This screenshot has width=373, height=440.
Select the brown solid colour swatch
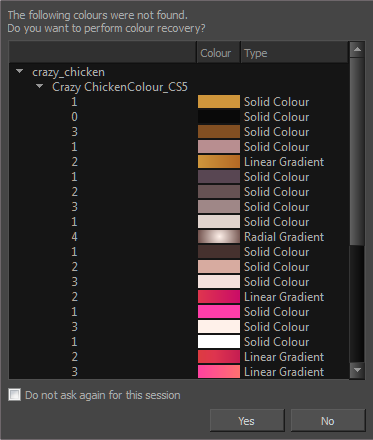pos(219,132)
